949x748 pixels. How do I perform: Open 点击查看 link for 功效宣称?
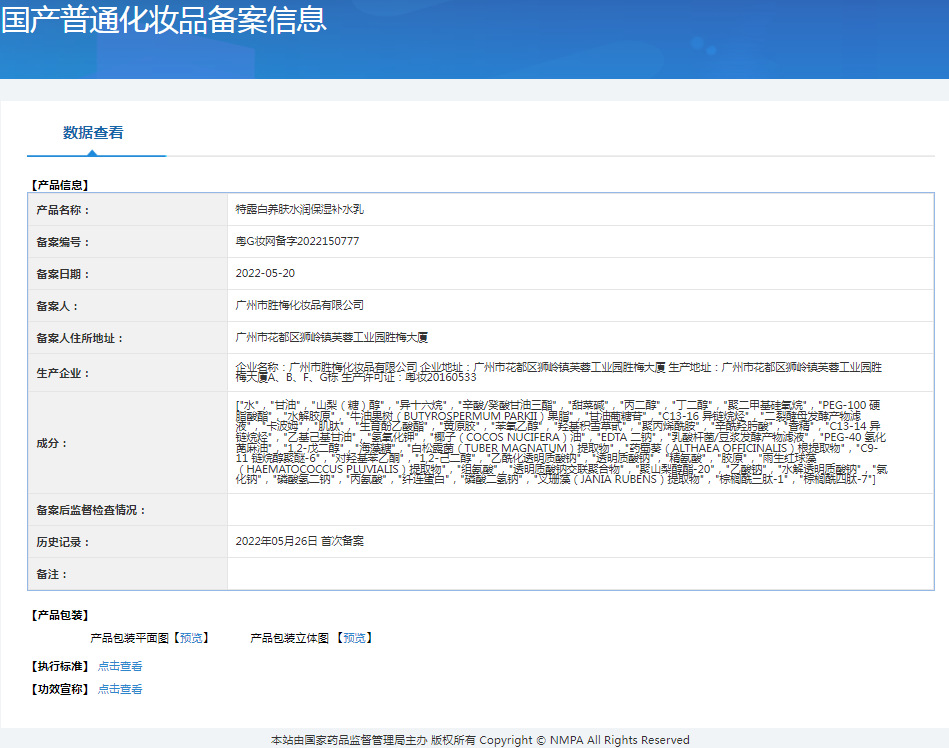click(120, 689)
